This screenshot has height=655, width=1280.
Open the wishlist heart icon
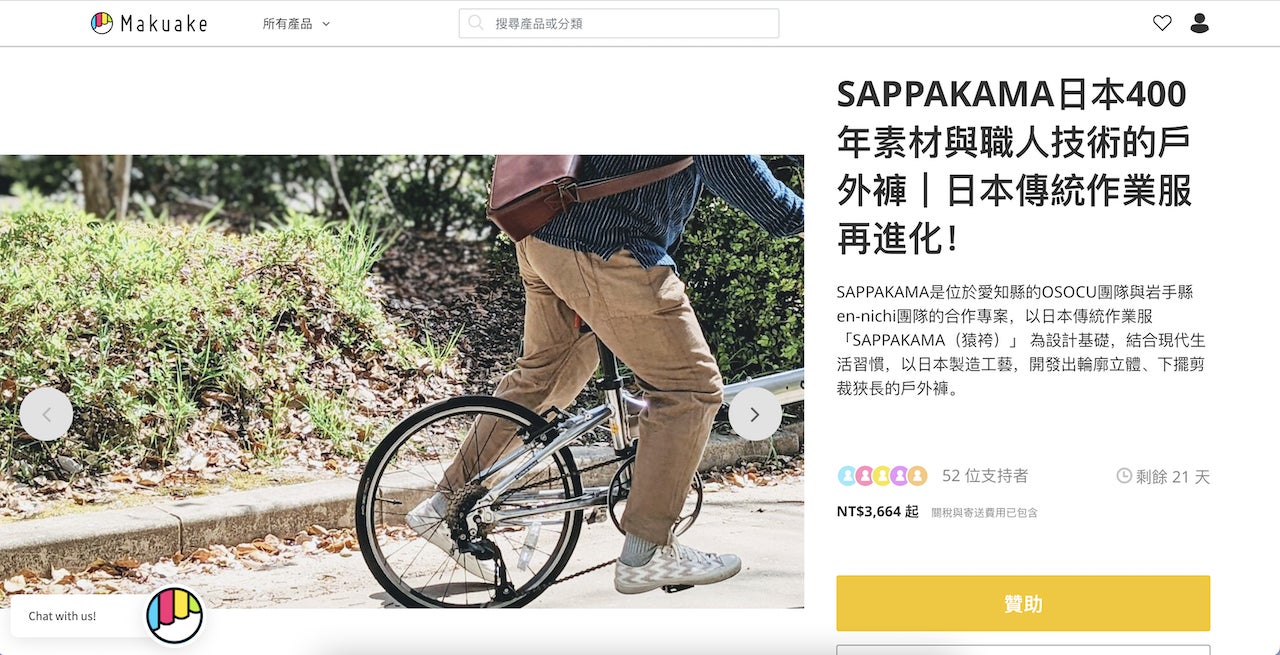[1162, 23]
